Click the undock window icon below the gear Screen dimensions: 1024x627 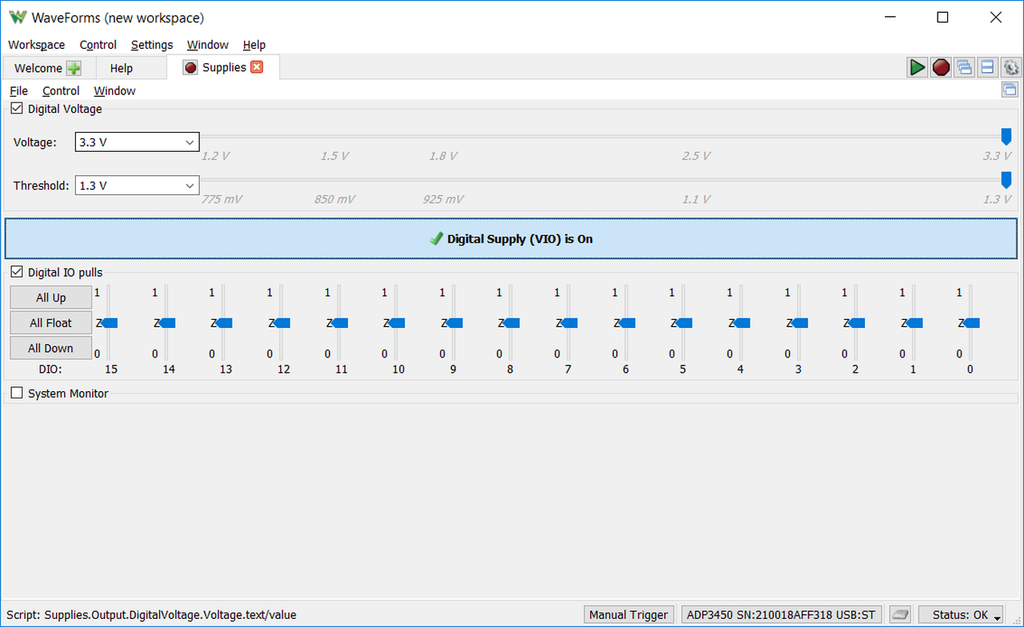click(x=1009, y=90)
